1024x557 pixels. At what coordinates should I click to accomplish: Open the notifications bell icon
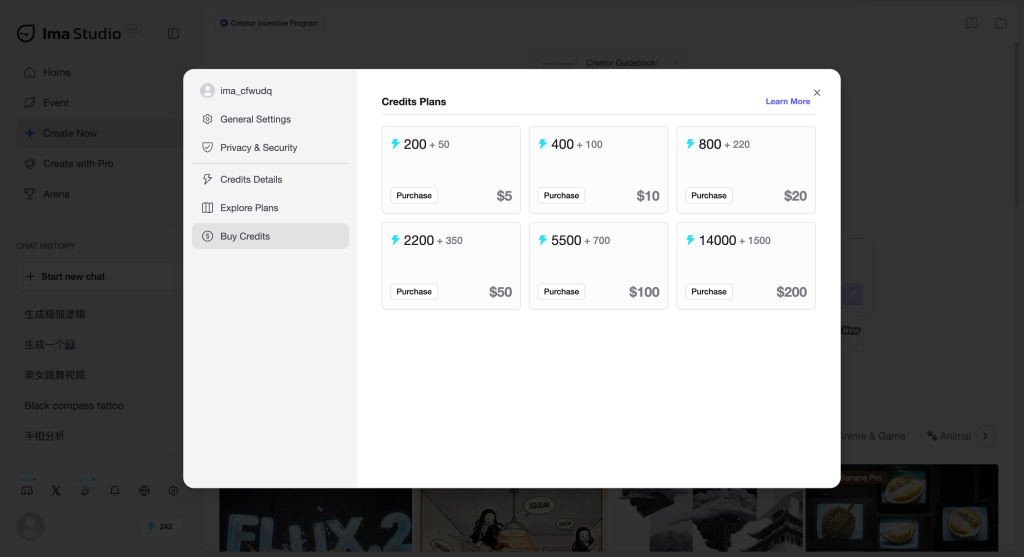pyautogui.click(x=115, y=490)
